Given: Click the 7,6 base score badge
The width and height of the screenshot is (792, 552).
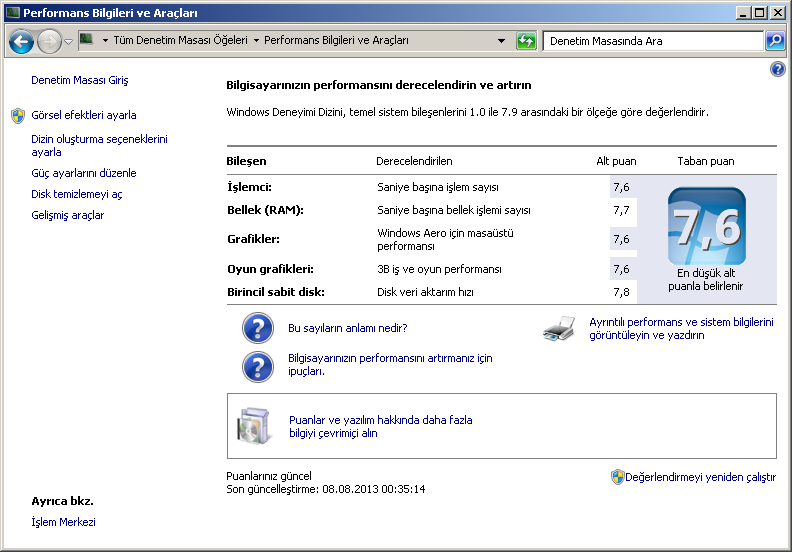Looking at the screenshot, I should coord(706,226).
